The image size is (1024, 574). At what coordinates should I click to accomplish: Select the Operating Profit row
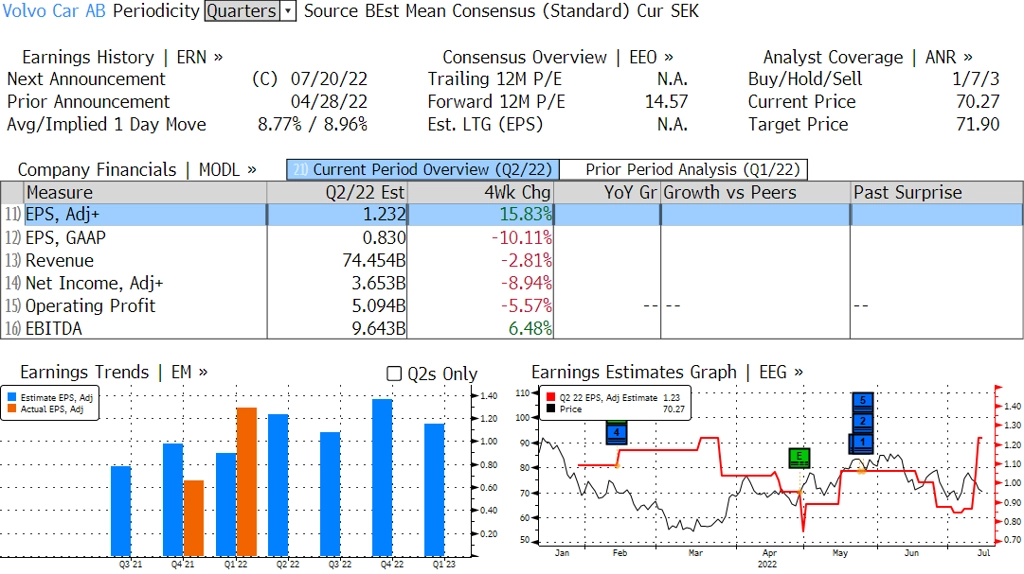click(512, 306)
